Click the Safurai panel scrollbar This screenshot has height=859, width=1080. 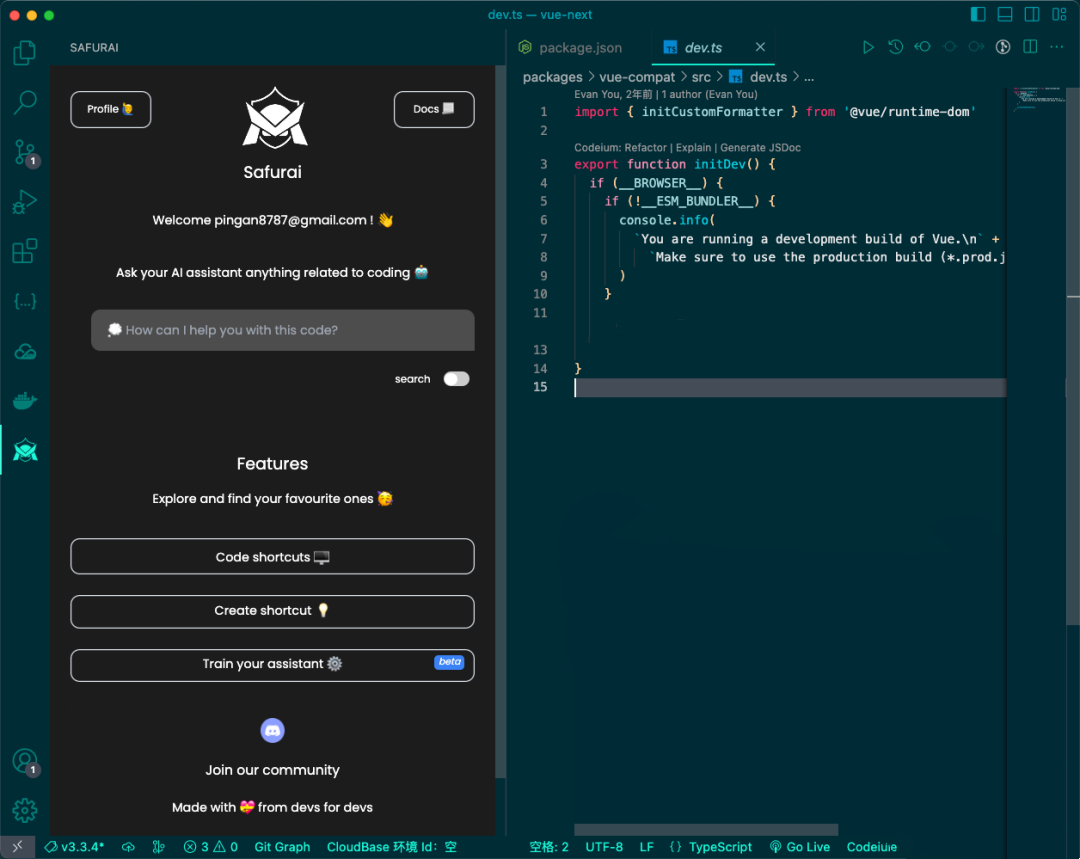[x=500, y=422]
